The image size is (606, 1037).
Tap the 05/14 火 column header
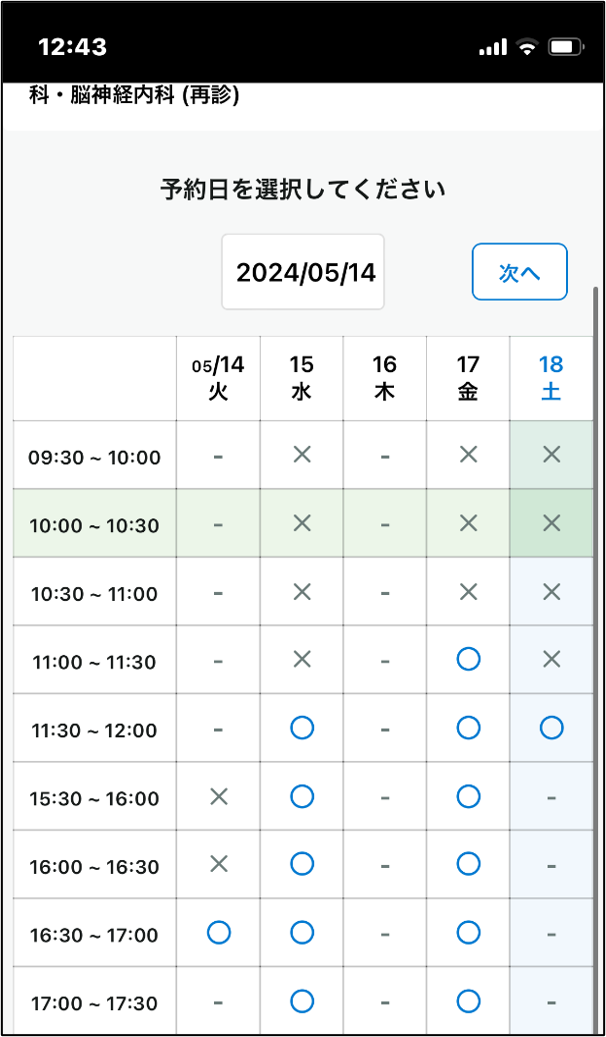(218, 378)
